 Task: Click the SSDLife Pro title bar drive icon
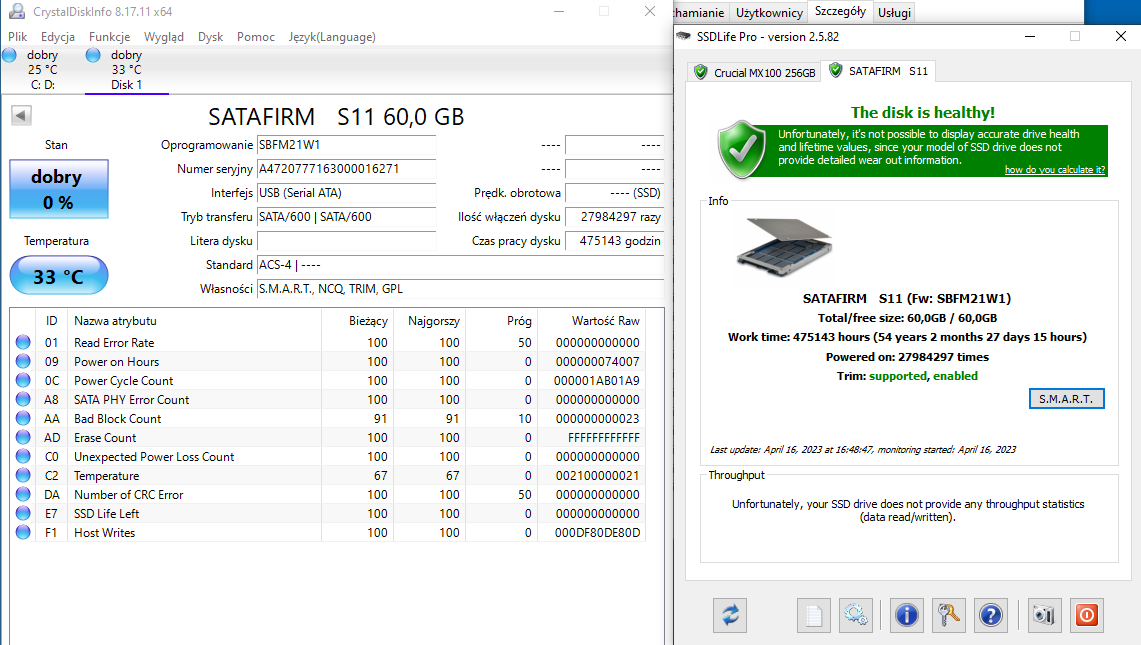click(x=683, y=36)
